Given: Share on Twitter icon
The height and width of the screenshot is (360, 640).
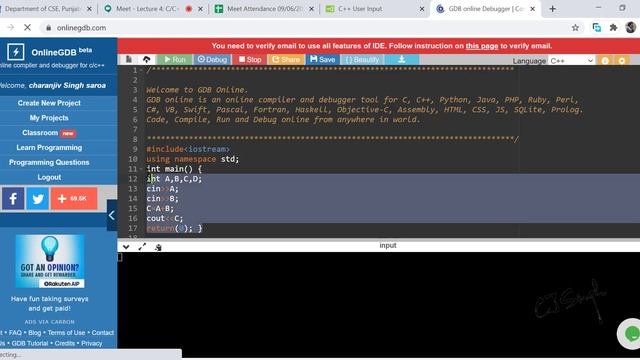Looking at the screenshot, I should point(38,199).
